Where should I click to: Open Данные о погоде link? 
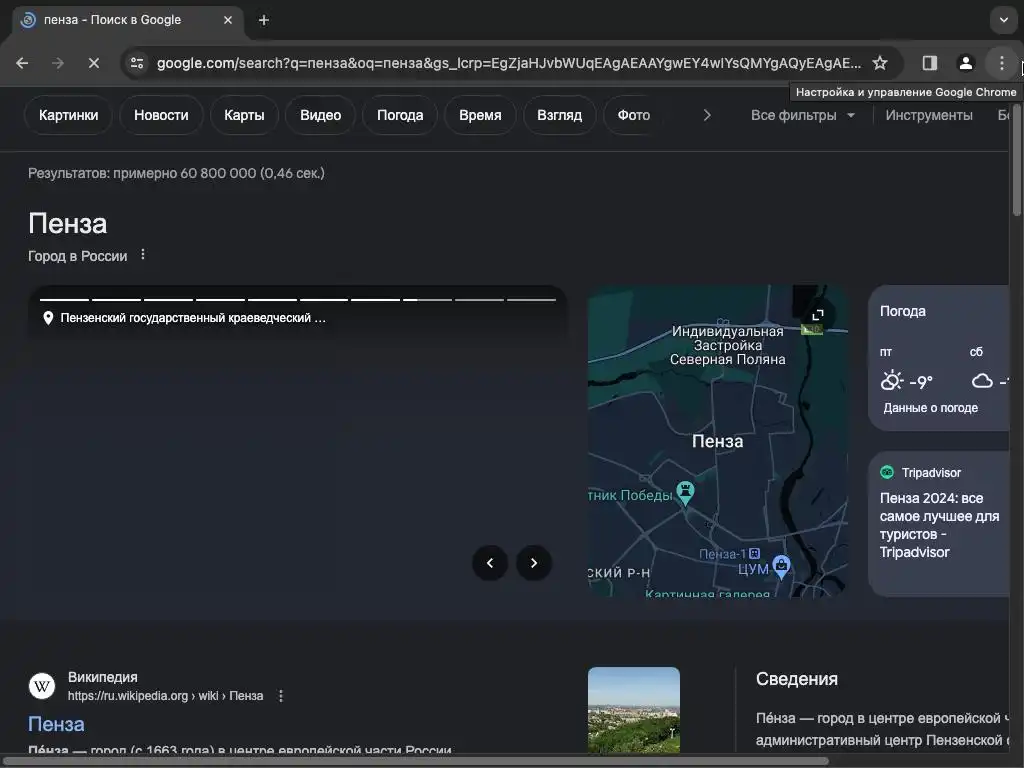click(930, 408)
